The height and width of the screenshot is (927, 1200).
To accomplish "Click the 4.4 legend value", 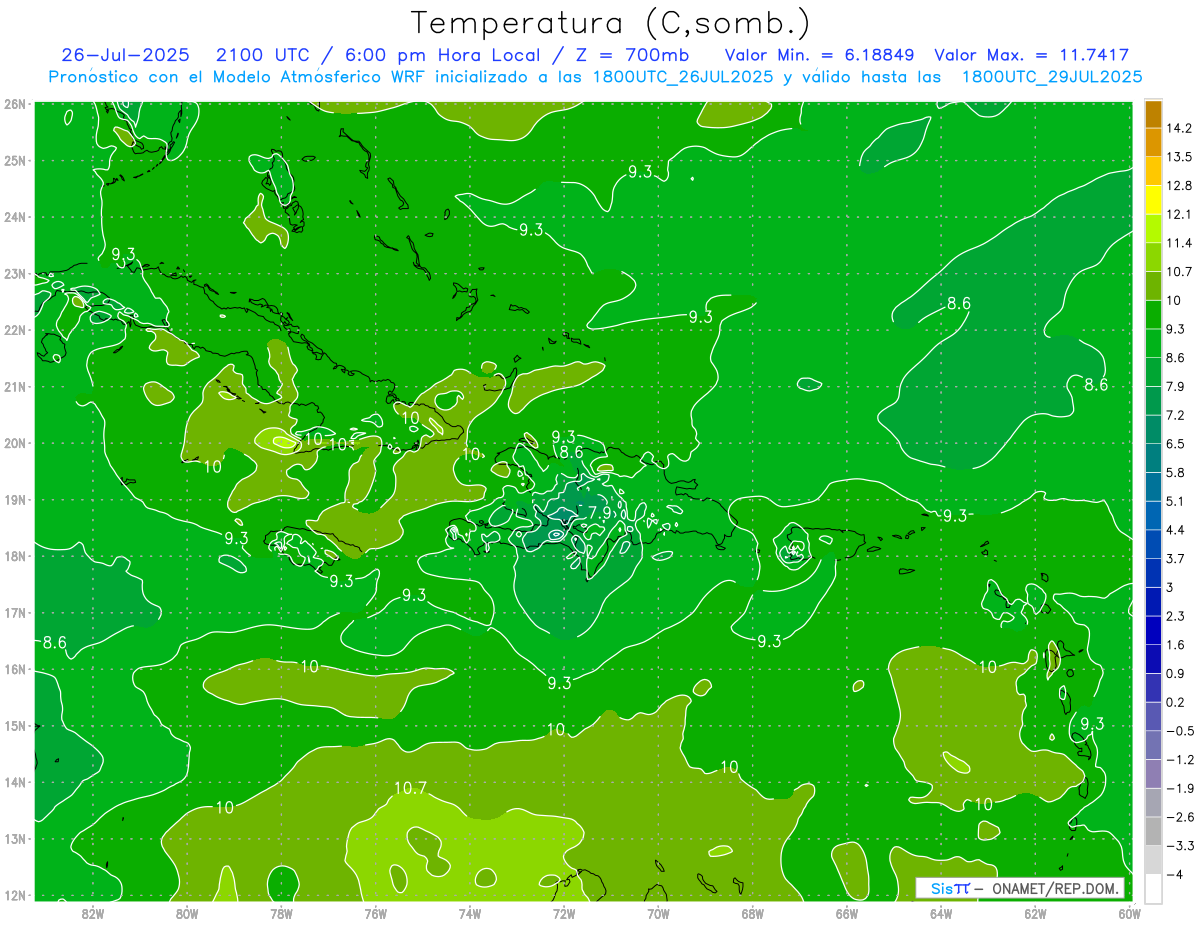I will click(1177, 530).
